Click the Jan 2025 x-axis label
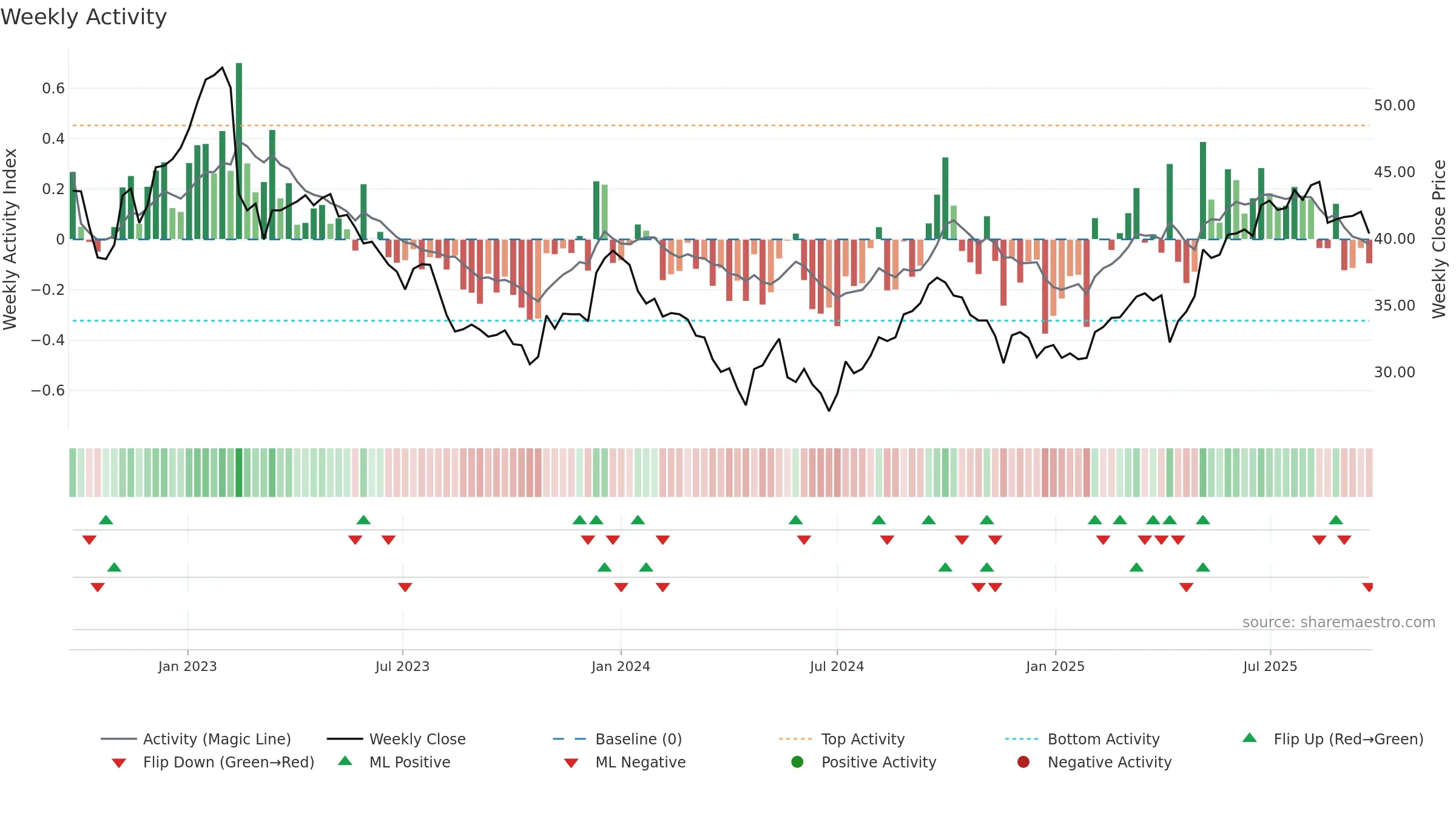Image resolution: width=1456 pixels, height=819 pixels. [1055, 667]
